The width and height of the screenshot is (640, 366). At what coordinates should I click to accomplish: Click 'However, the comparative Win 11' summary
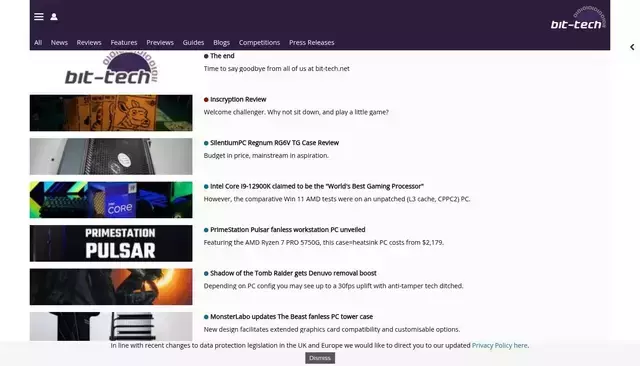(x=337, y=199)
